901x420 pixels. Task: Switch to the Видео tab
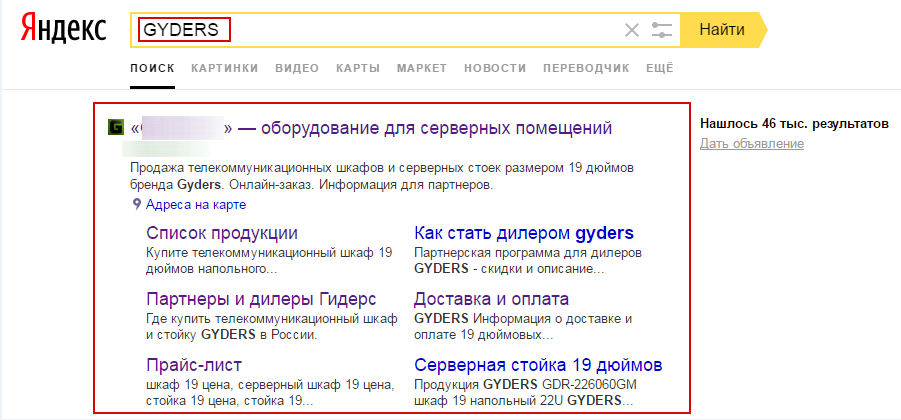point(297,68)
